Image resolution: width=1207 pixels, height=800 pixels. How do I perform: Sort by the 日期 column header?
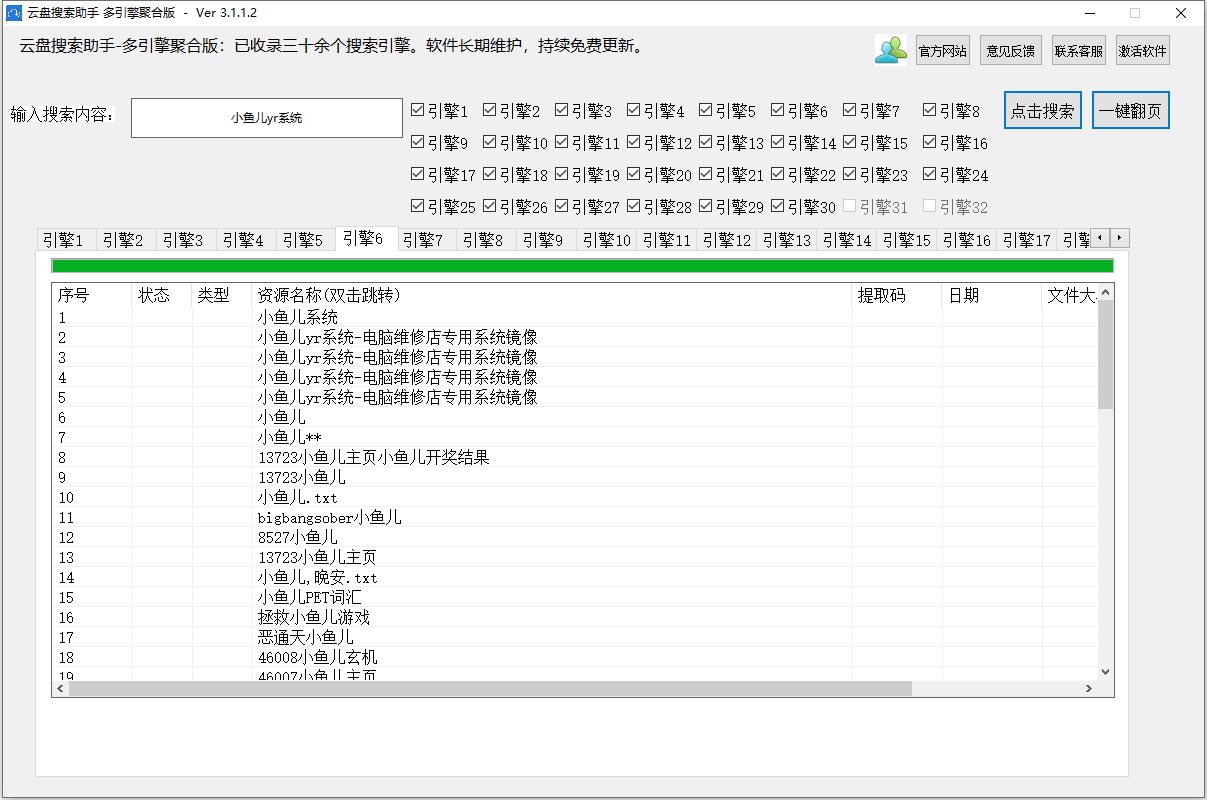992,296
